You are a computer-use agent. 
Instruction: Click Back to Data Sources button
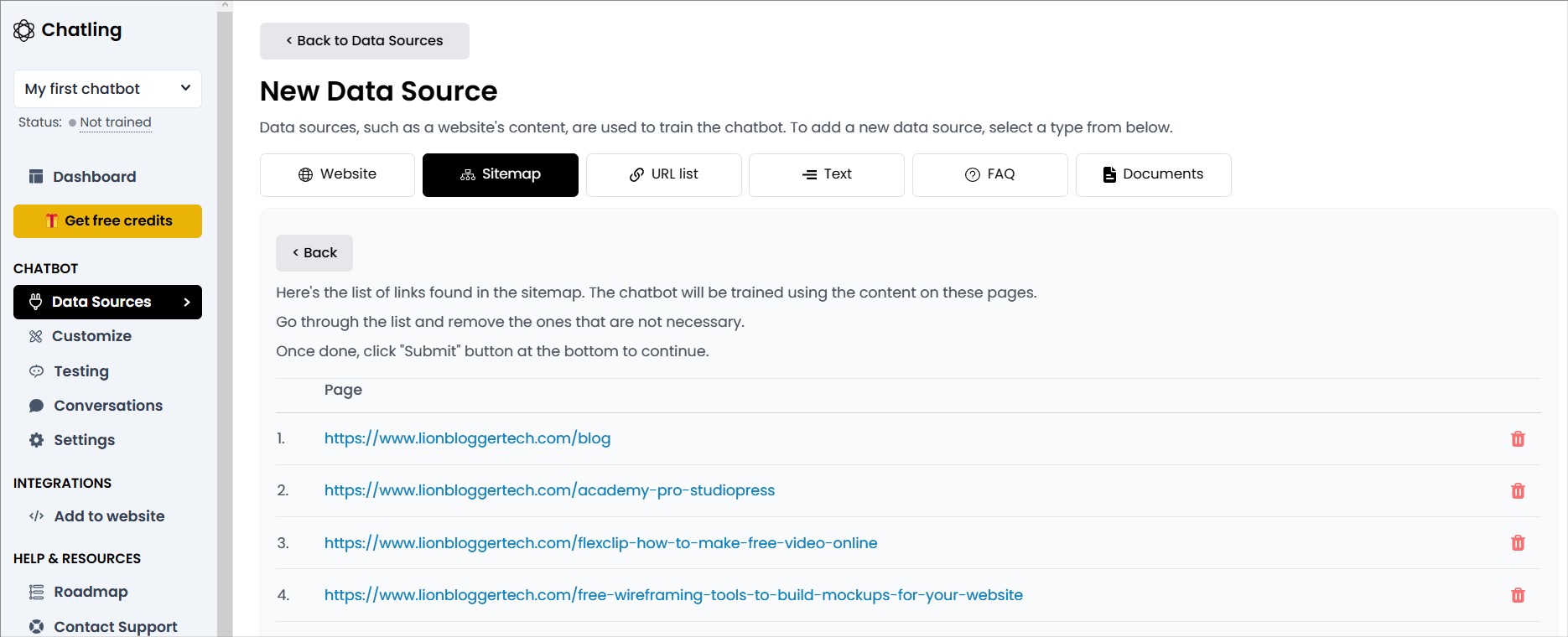pos(364,41)
